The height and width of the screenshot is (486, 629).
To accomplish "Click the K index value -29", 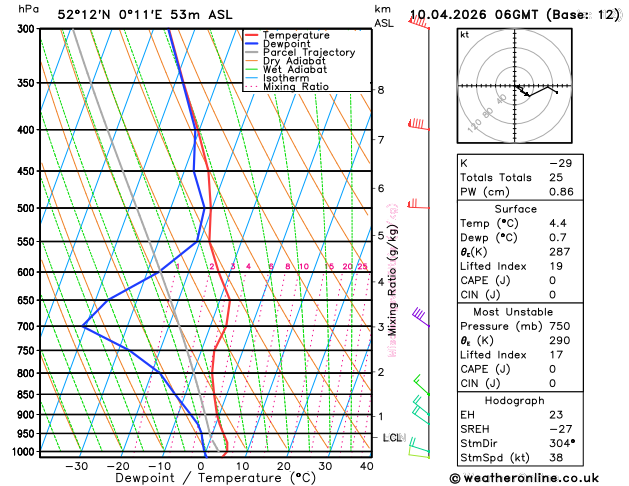I will pyautogui.click(x=560, y=163).
